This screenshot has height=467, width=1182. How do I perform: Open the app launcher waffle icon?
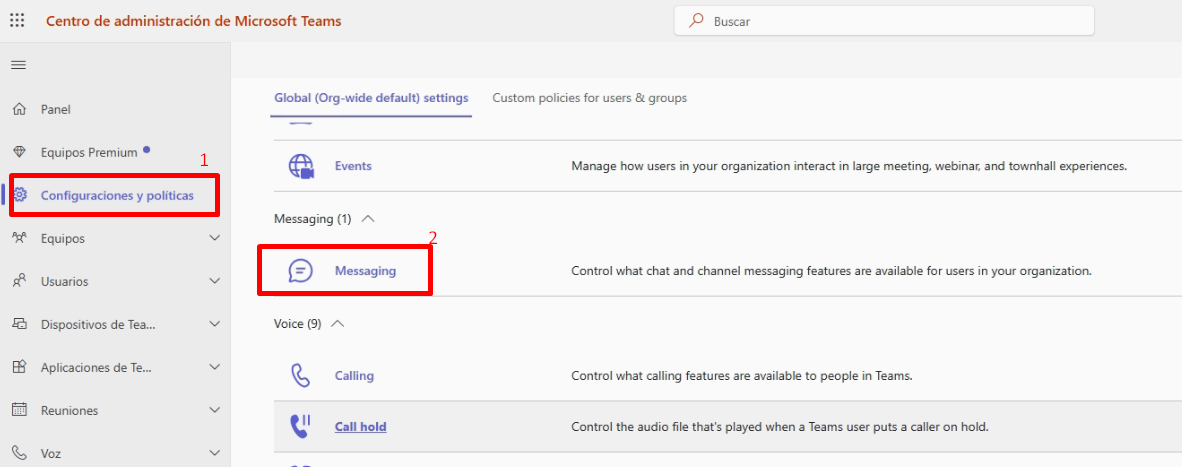click(x=17, y=20)
